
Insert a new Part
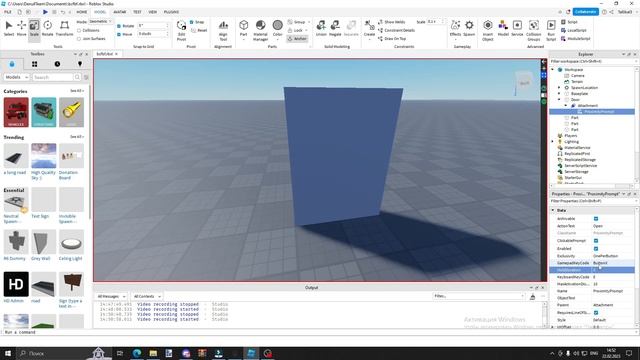[x=244, y=28]
